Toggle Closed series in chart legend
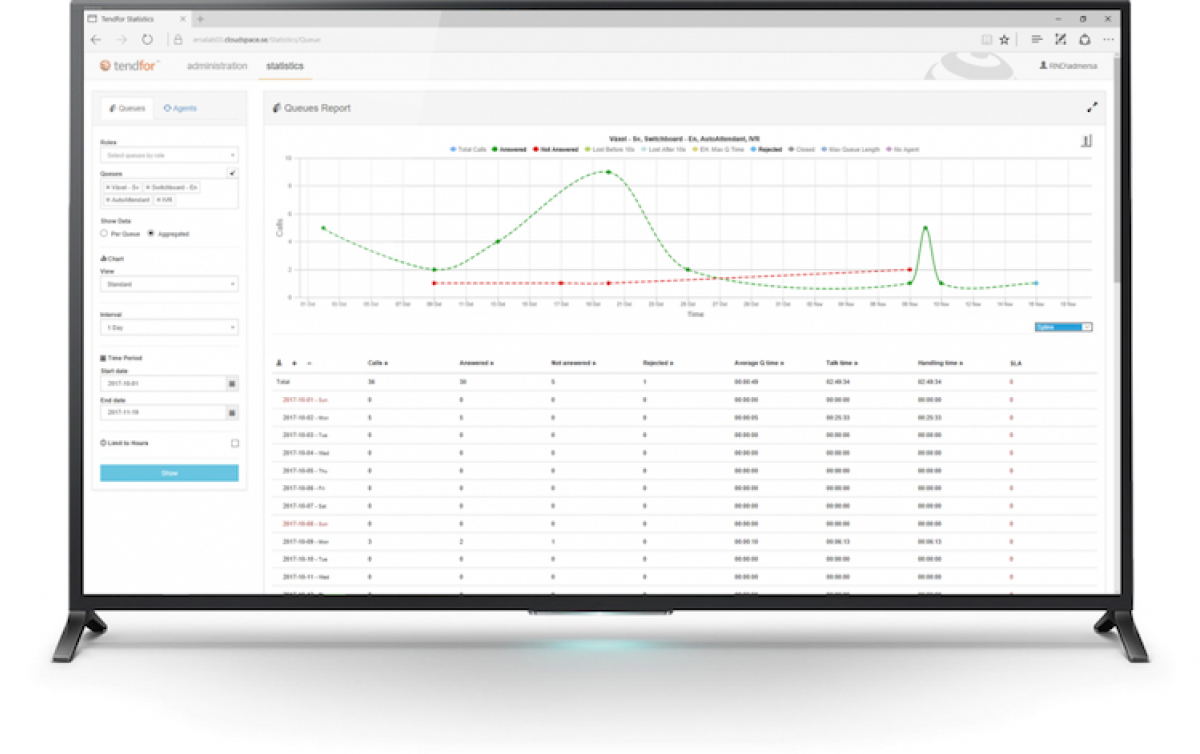1200x754 pixels. [802, 149]
